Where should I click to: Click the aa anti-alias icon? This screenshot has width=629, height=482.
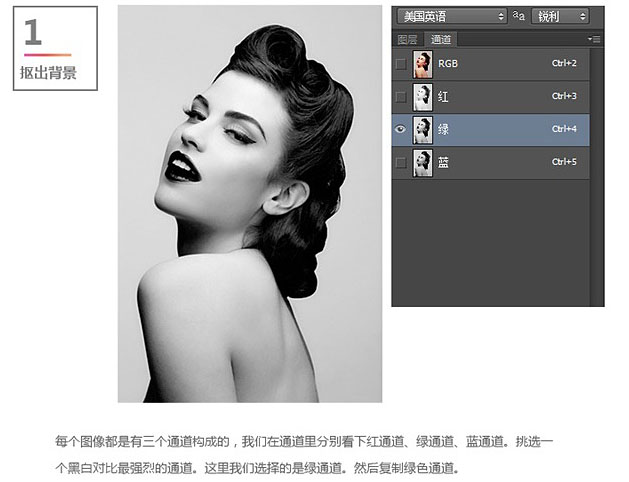pos(518,16)
